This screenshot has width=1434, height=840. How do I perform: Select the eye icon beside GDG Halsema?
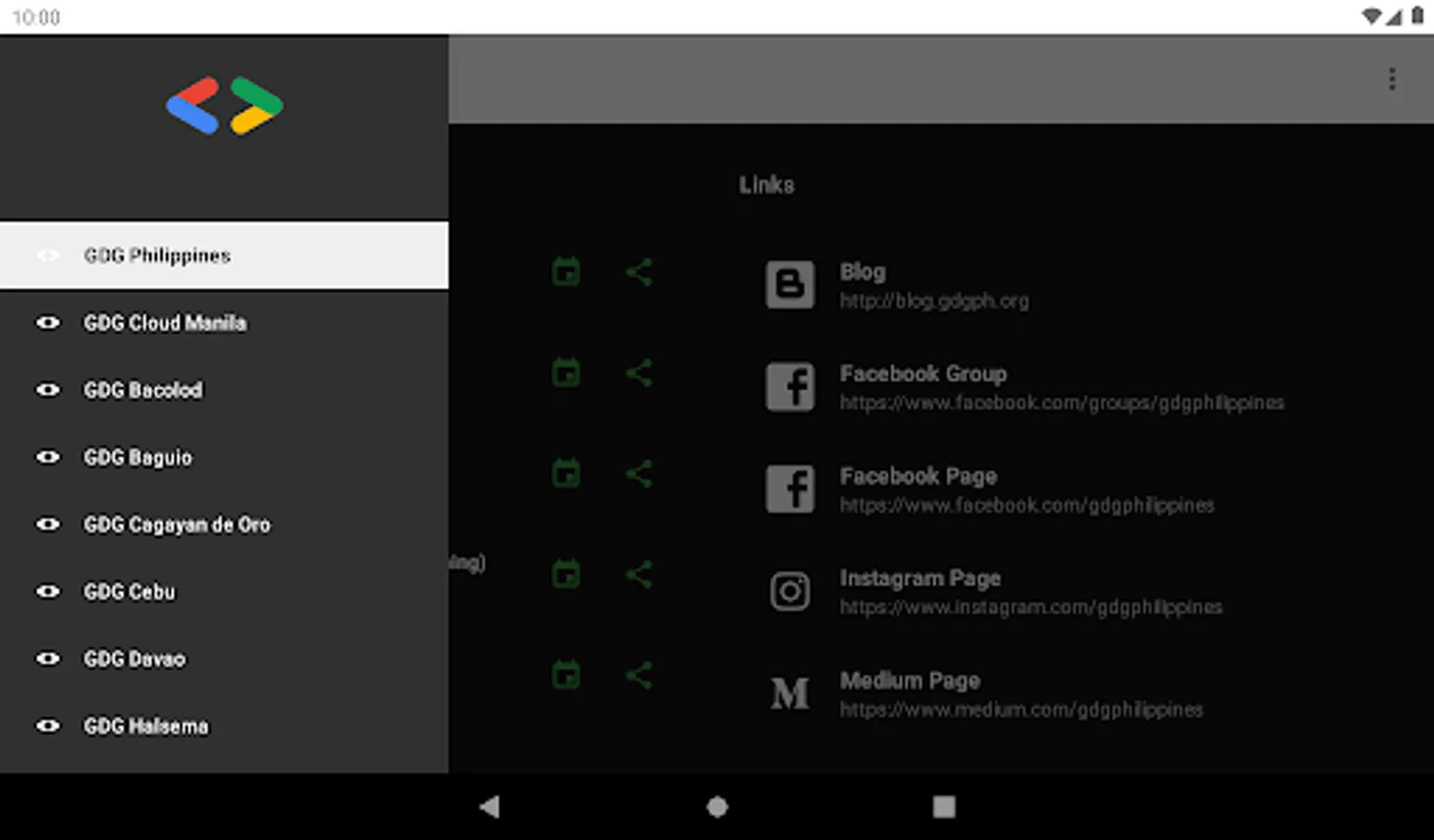click(x=48, y=726)
